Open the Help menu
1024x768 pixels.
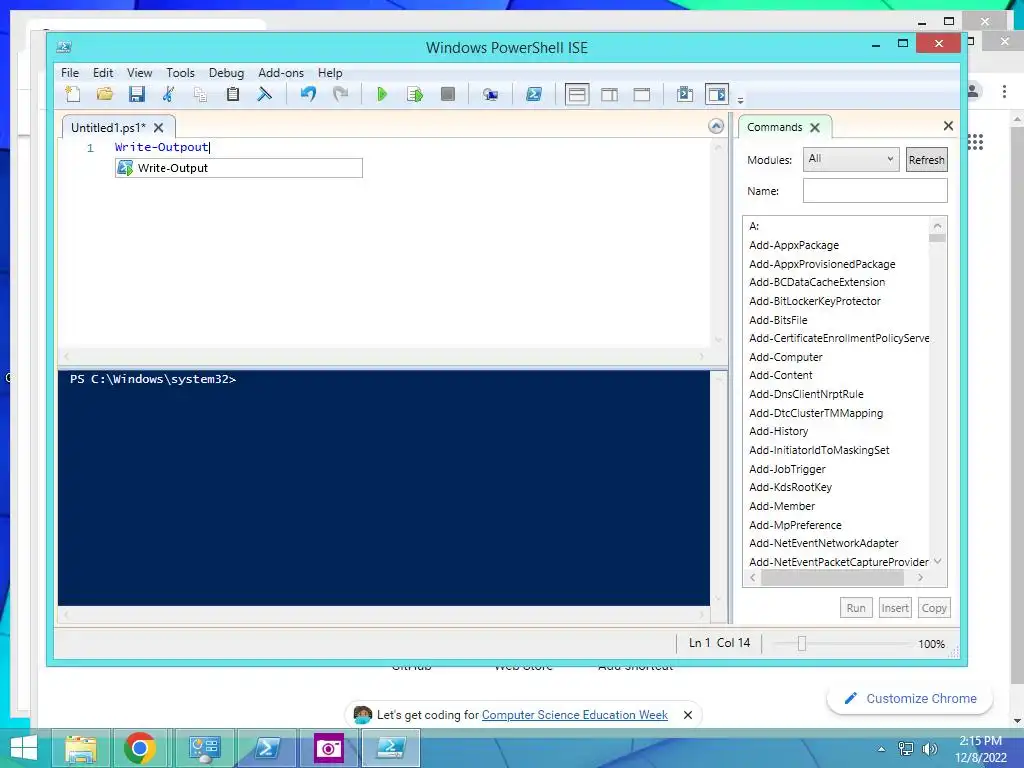click(330, 72)
